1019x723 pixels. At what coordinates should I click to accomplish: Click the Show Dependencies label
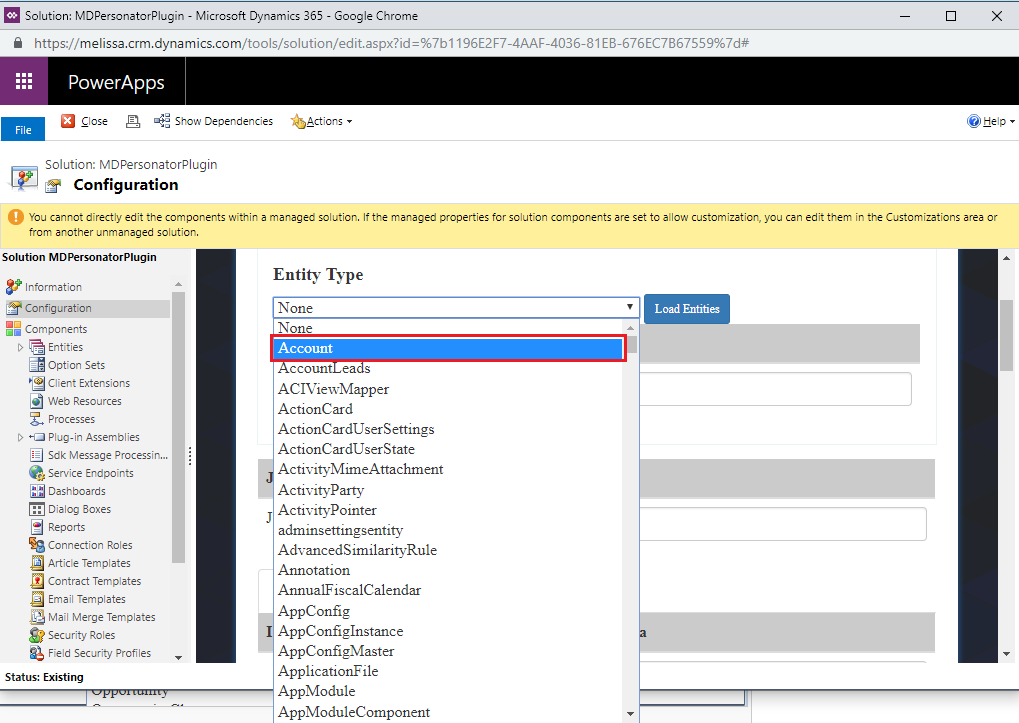pos(224,121)
